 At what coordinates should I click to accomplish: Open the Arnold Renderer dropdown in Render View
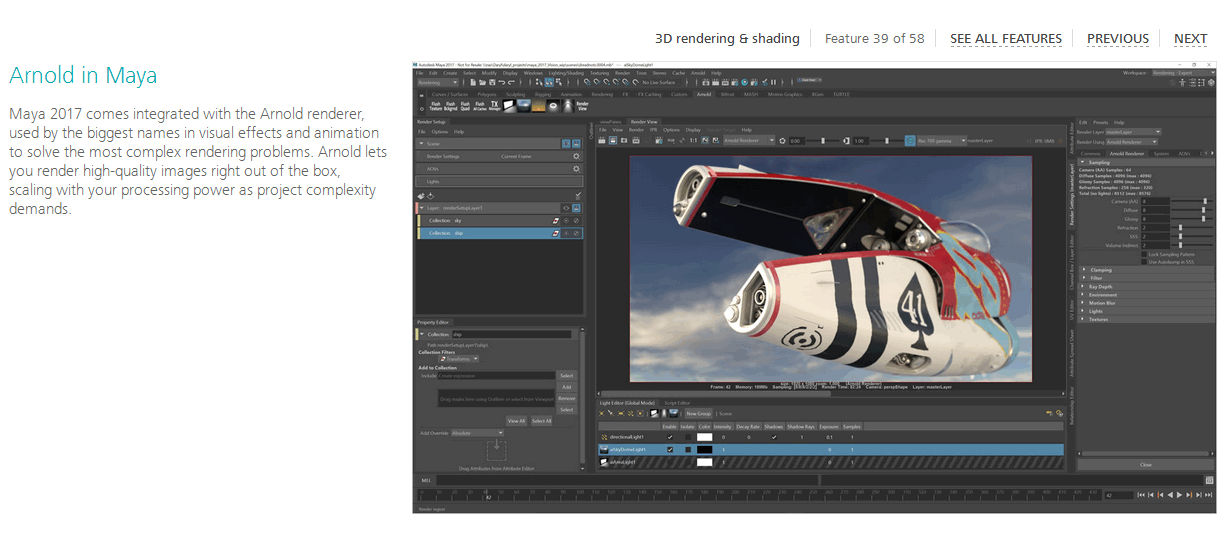[749, 141]
